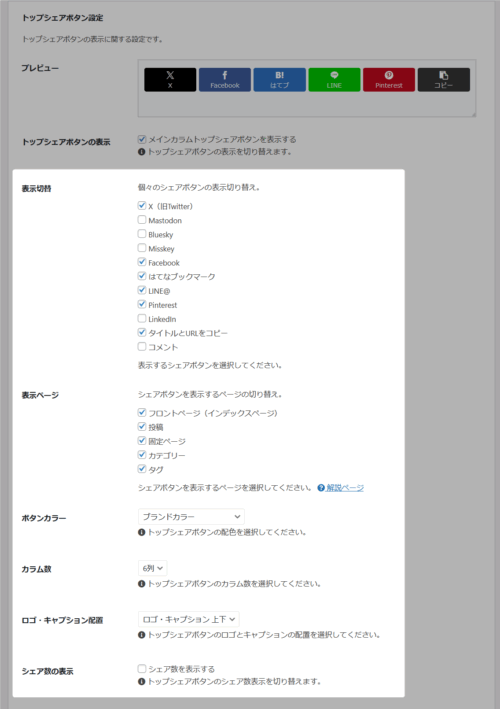Click the green LINE share button

pos(334,80)
